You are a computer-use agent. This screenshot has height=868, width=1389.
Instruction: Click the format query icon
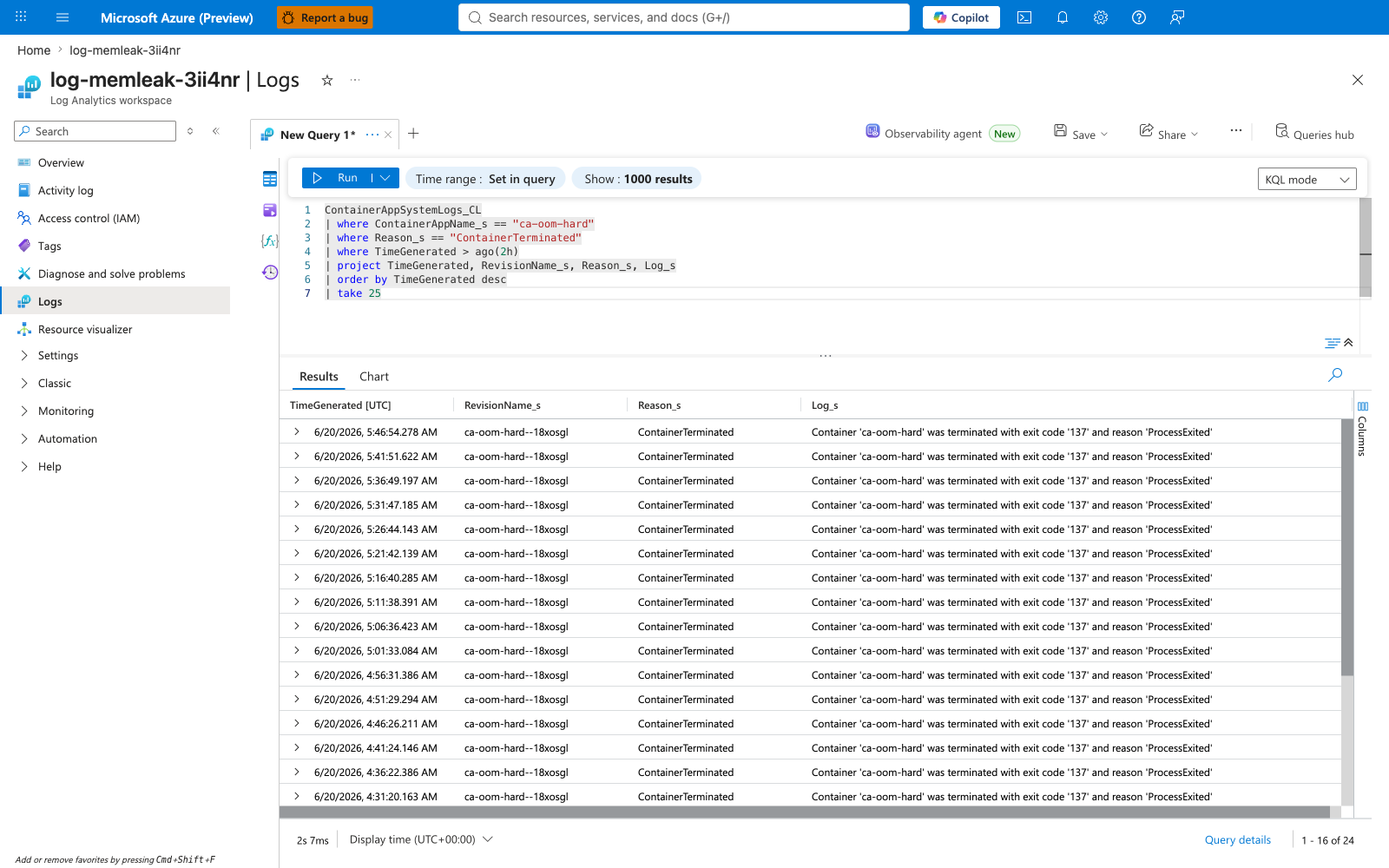pos(1332,343)
